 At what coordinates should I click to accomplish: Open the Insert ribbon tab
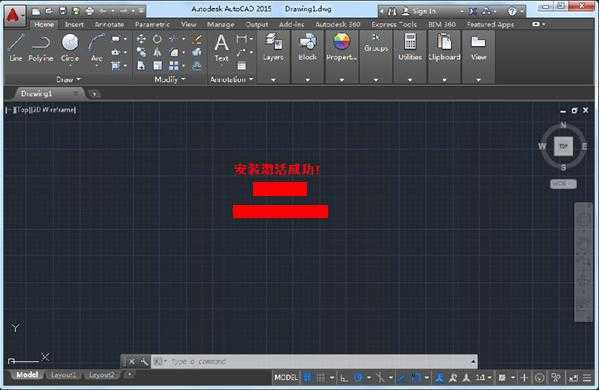tap(74, 24)
